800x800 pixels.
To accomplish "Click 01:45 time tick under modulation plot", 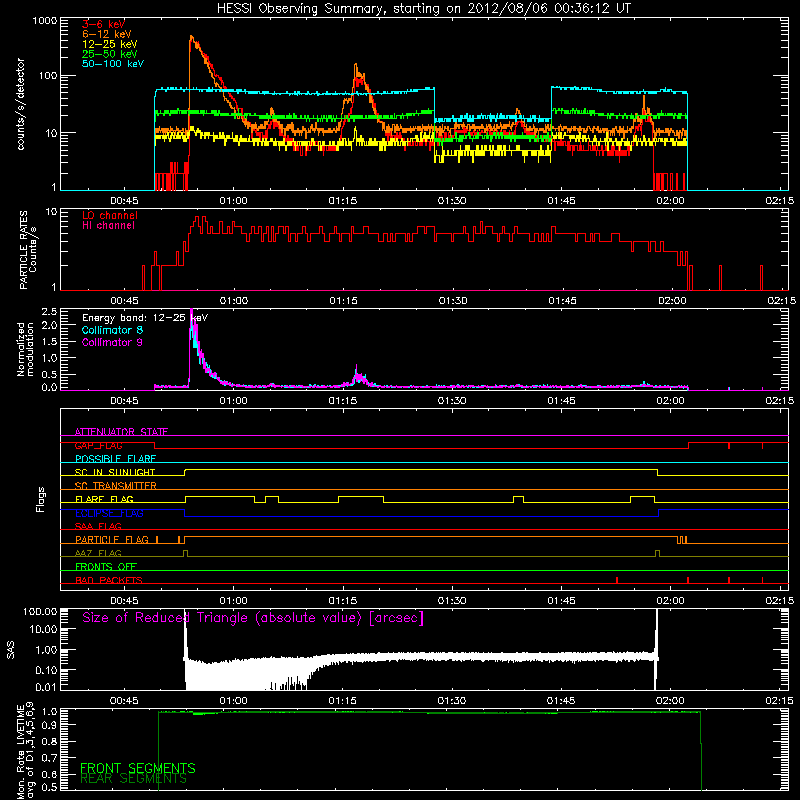I will point(562,401).
